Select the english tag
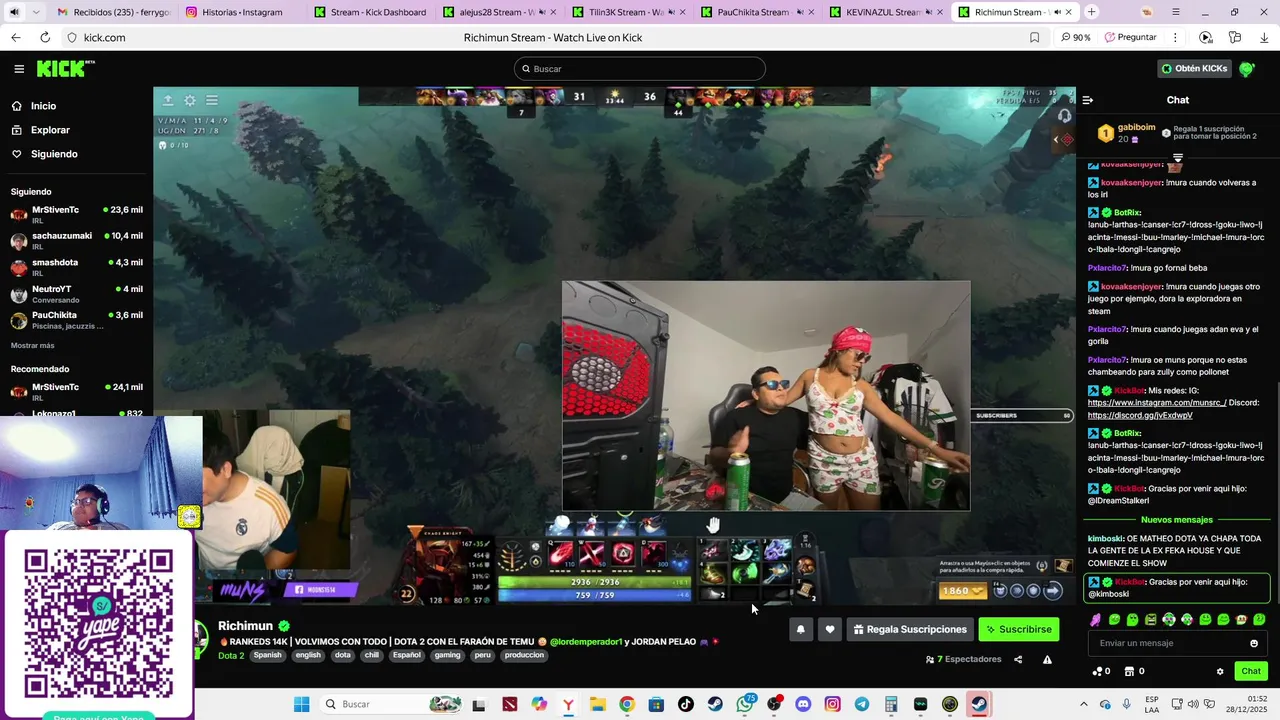Screen dimensions: 1280x720 coord(308,656)
